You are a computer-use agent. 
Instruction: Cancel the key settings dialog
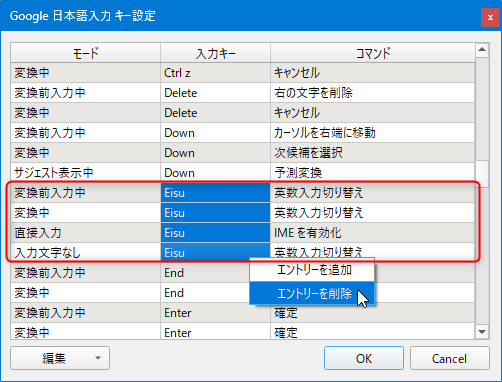pyautogui.click(x=449, y=358)
